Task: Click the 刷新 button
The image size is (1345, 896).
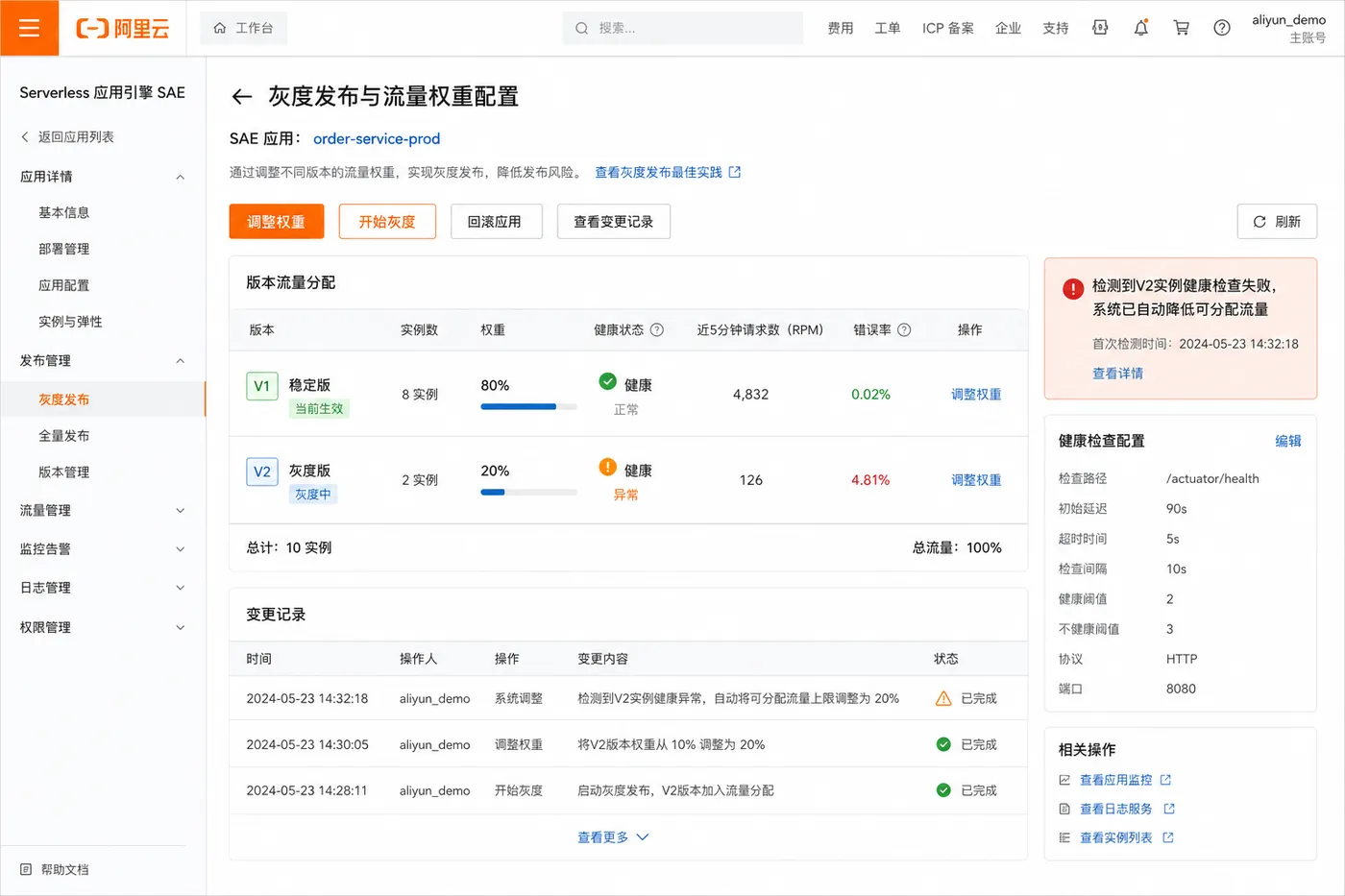Action: 1277,222
